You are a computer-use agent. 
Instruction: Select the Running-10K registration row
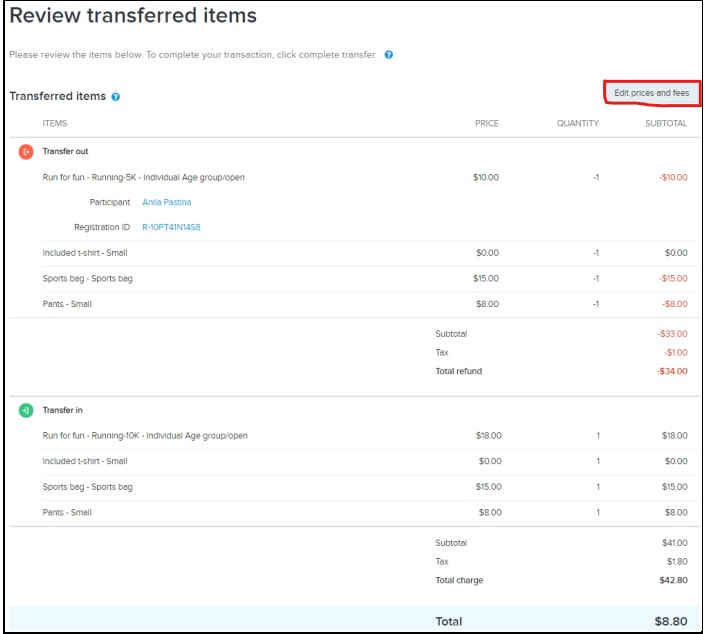tap(145, 436)
